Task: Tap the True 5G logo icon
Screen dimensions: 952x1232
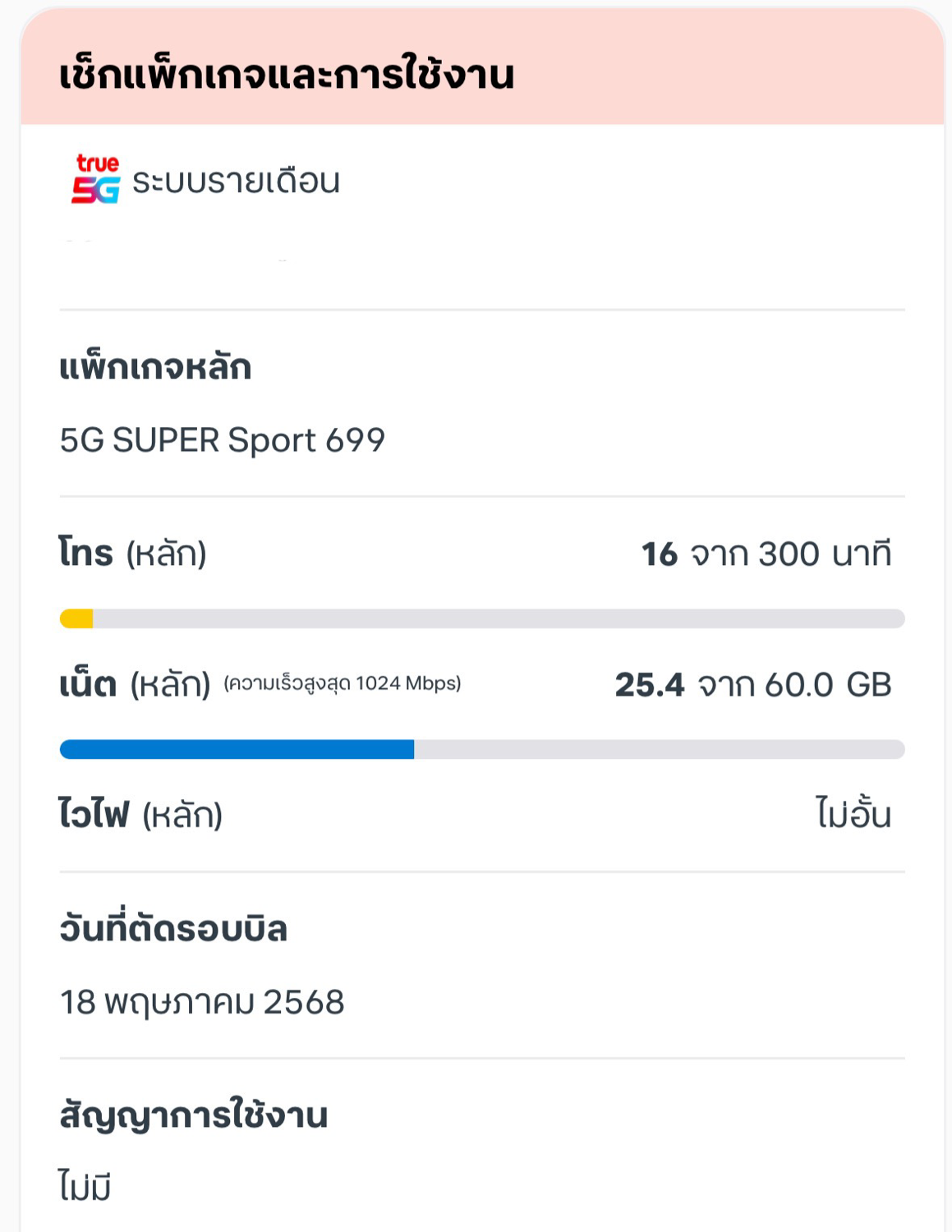Action: (x=96, y=178)
